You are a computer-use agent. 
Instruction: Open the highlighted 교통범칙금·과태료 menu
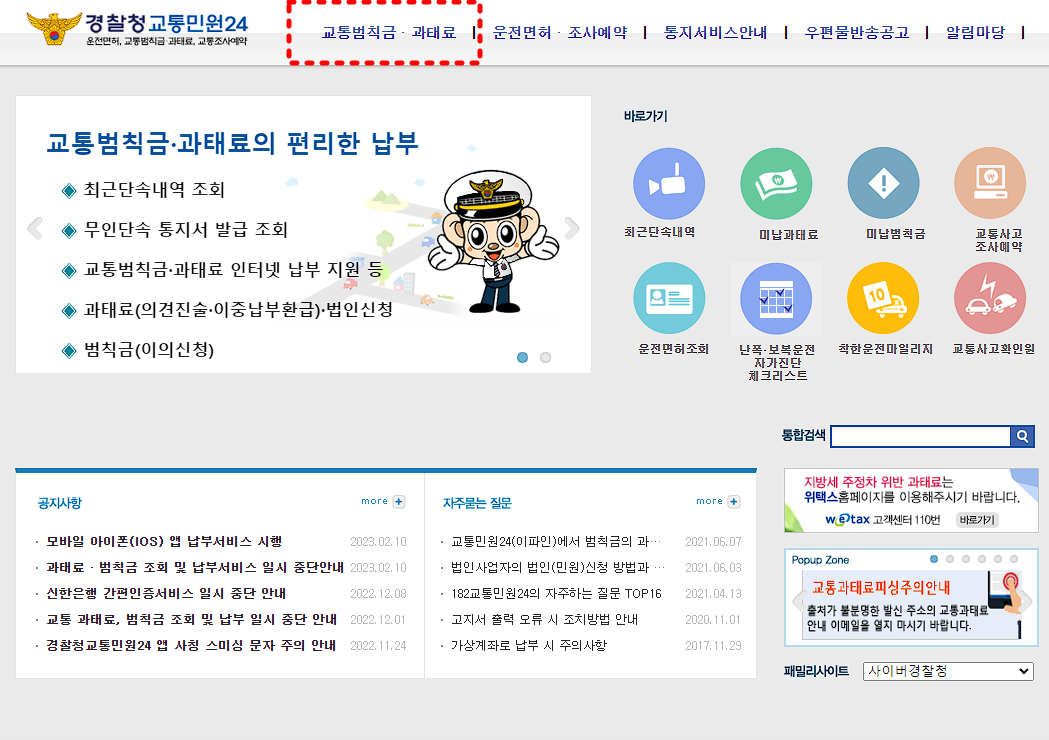pos(384,31)
